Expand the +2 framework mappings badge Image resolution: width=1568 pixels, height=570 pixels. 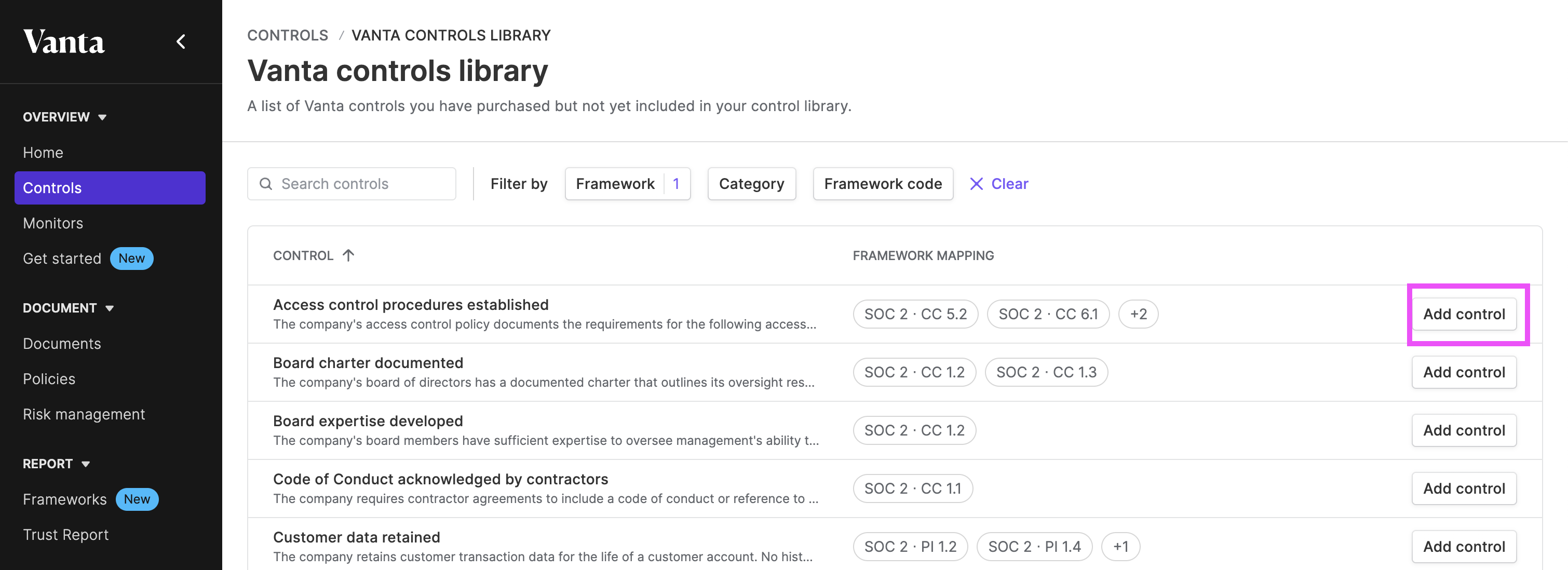point(1138,314)
